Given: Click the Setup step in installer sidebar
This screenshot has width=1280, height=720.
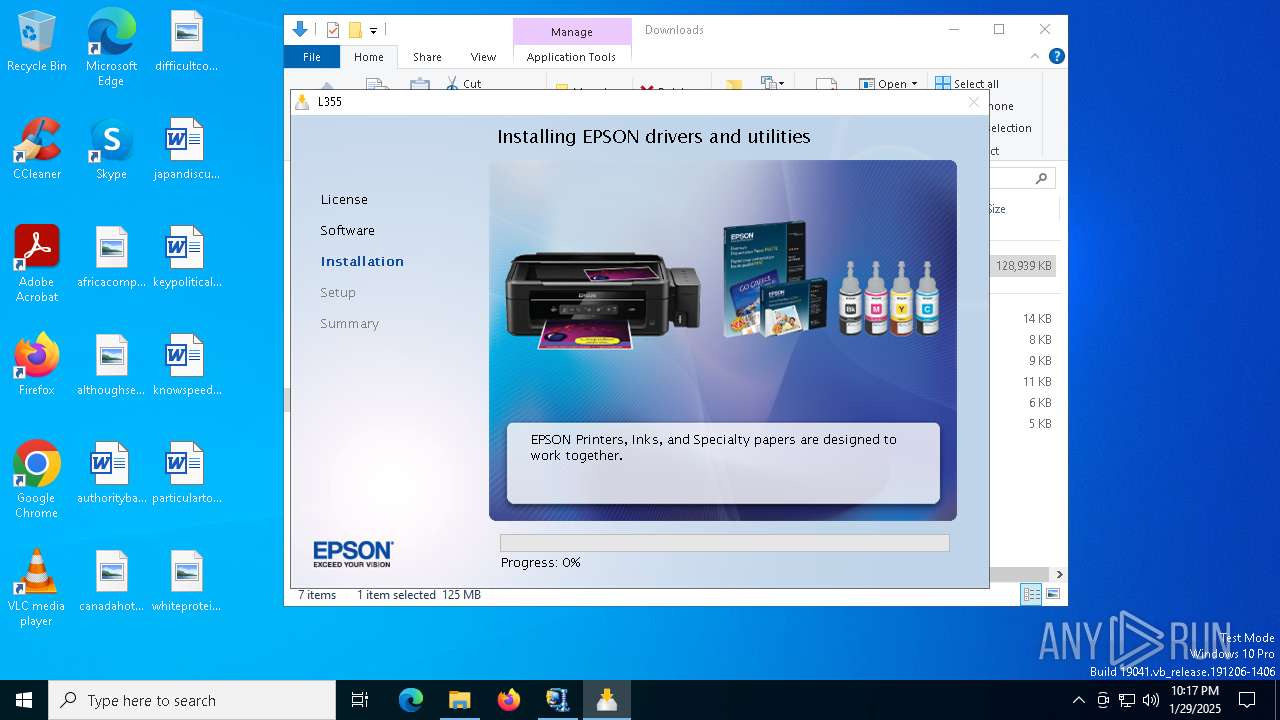Looking at the screenshot, I should 338,293.
